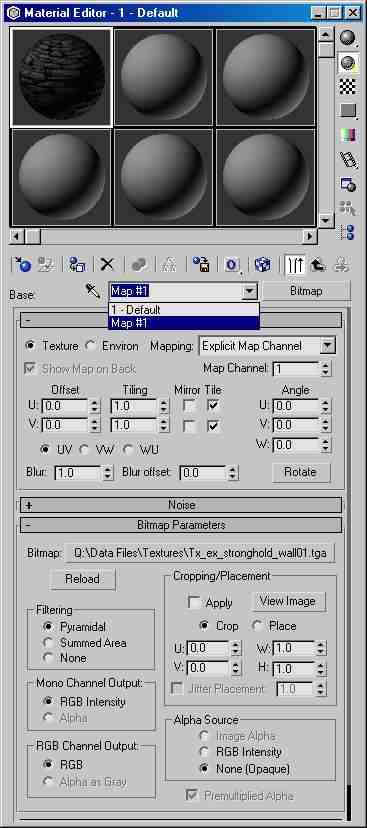Enable the Apply cropping checkbox

194,603
